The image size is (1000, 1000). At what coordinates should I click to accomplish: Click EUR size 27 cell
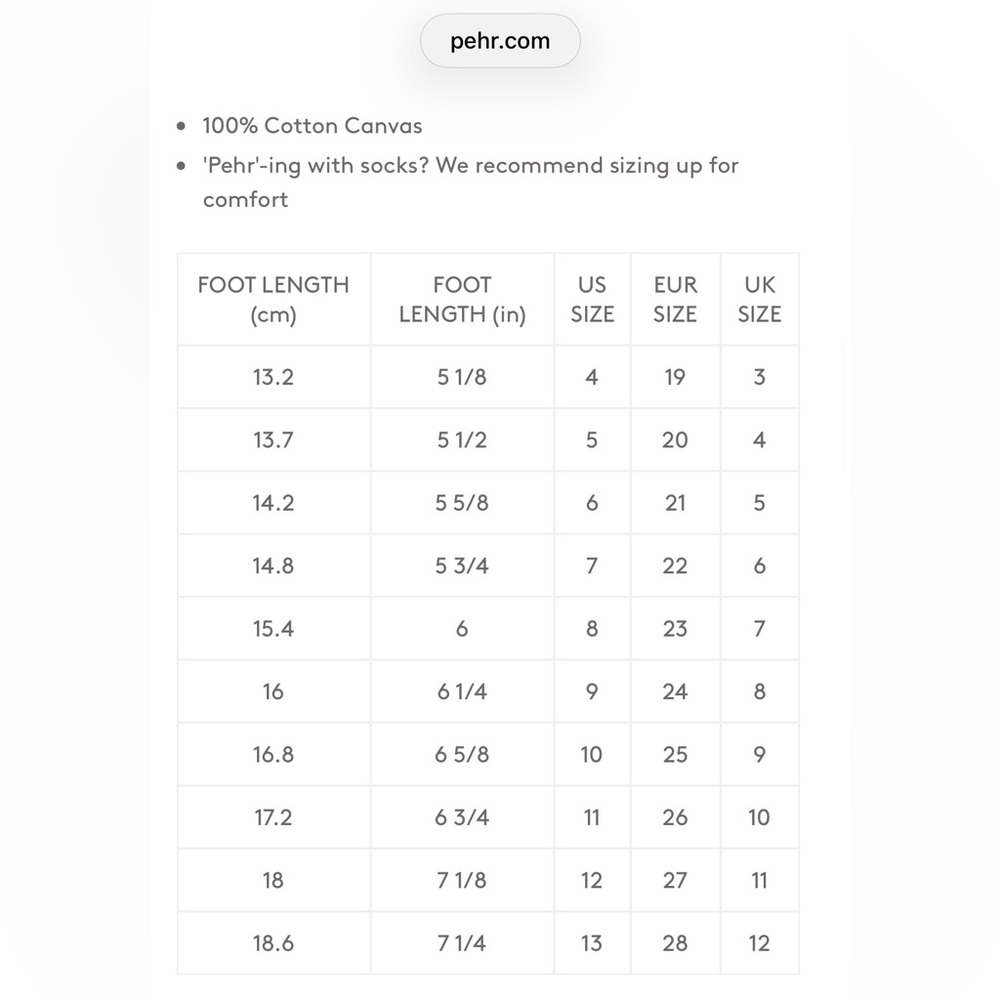675,880
